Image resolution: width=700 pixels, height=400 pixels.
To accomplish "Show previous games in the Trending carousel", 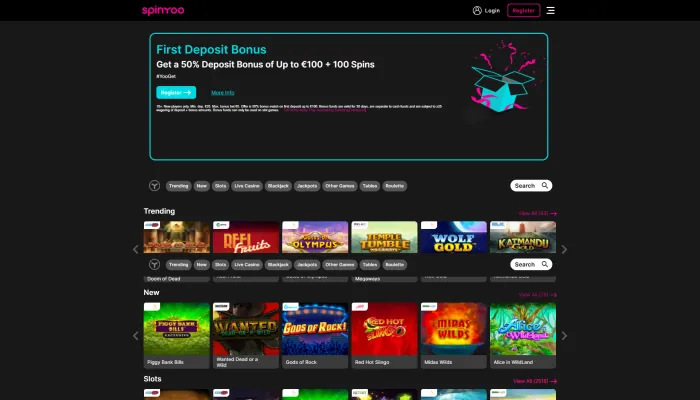I will 136,250.
